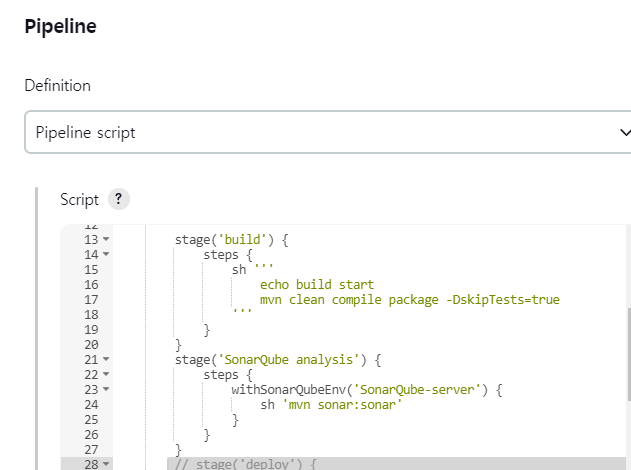Click the script editor vertical scrollbar thumb
The height and width of the screenshot is (470, 631).
pos(629,354)
